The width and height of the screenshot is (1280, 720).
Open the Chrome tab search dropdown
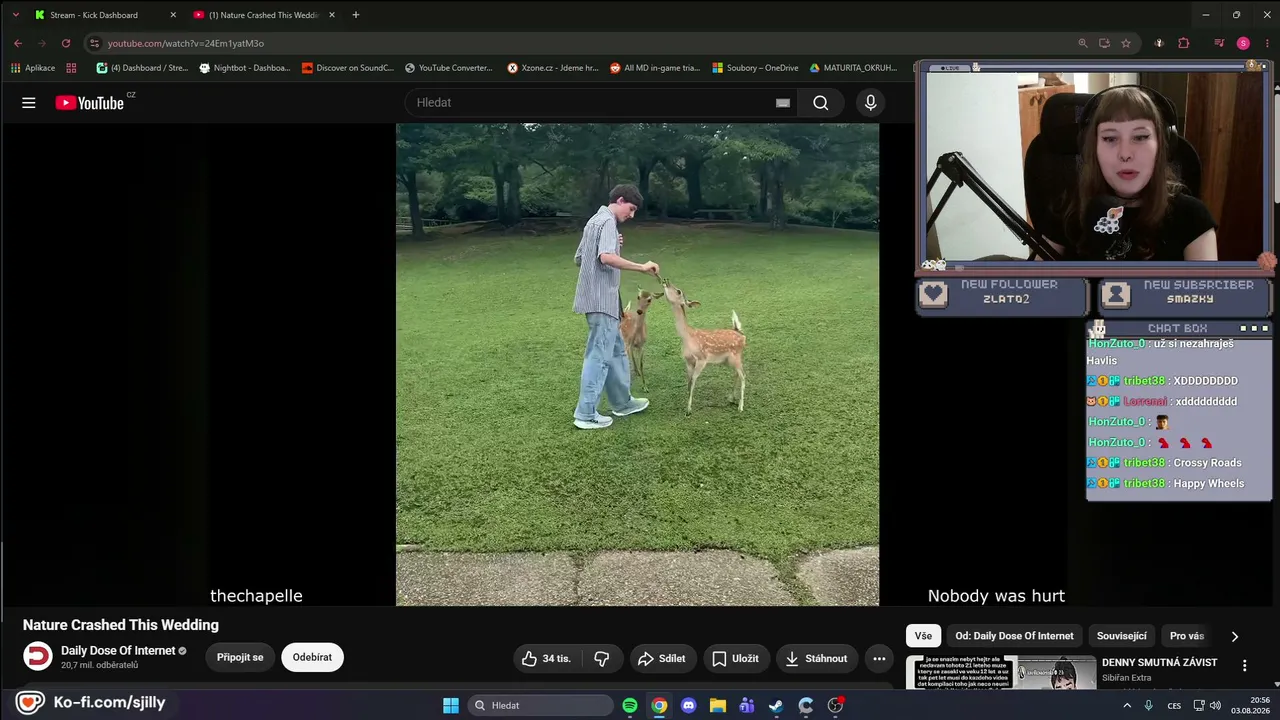pos(15,15)
